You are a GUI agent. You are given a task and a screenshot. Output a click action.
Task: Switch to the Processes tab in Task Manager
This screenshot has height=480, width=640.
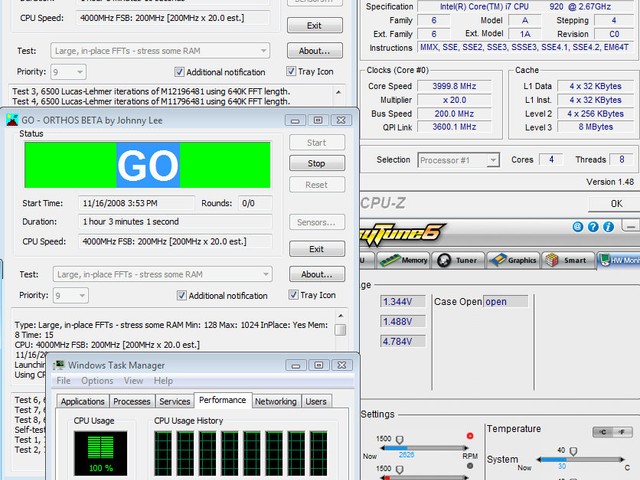point(131,401)
